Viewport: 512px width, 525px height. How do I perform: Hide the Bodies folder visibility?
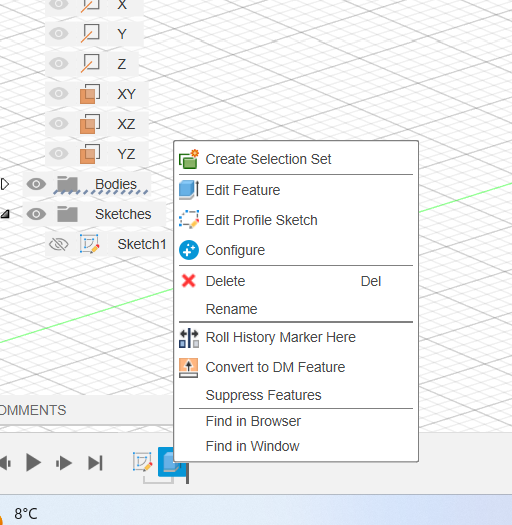tap(36, 184)
